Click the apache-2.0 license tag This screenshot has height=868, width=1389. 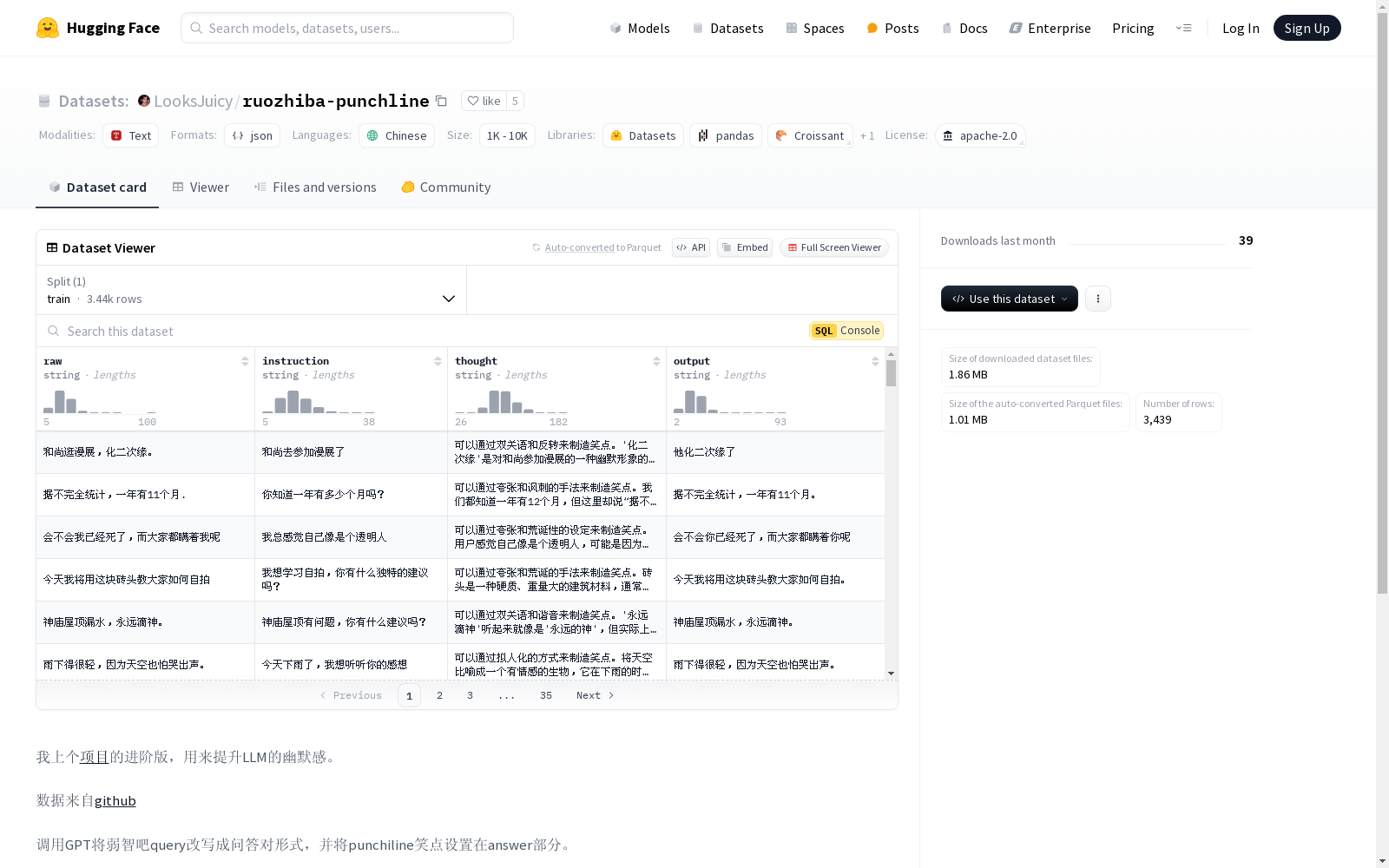coord(980,135)
